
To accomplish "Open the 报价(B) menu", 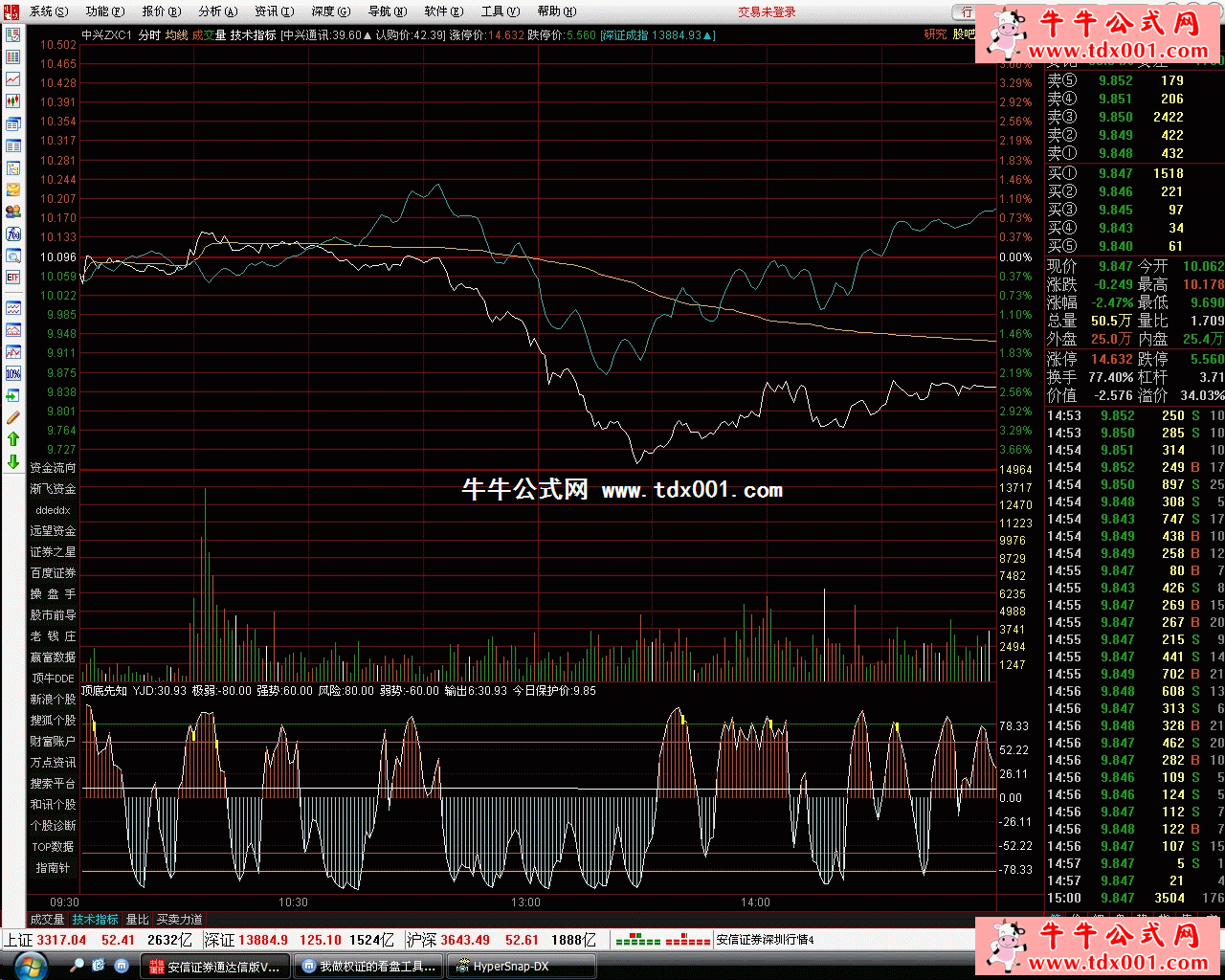I will point(162,11).
